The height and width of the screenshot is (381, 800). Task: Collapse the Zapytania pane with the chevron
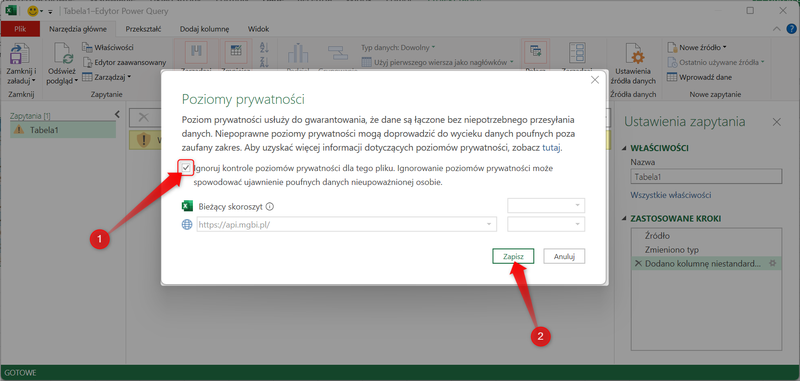click(117, 114)
